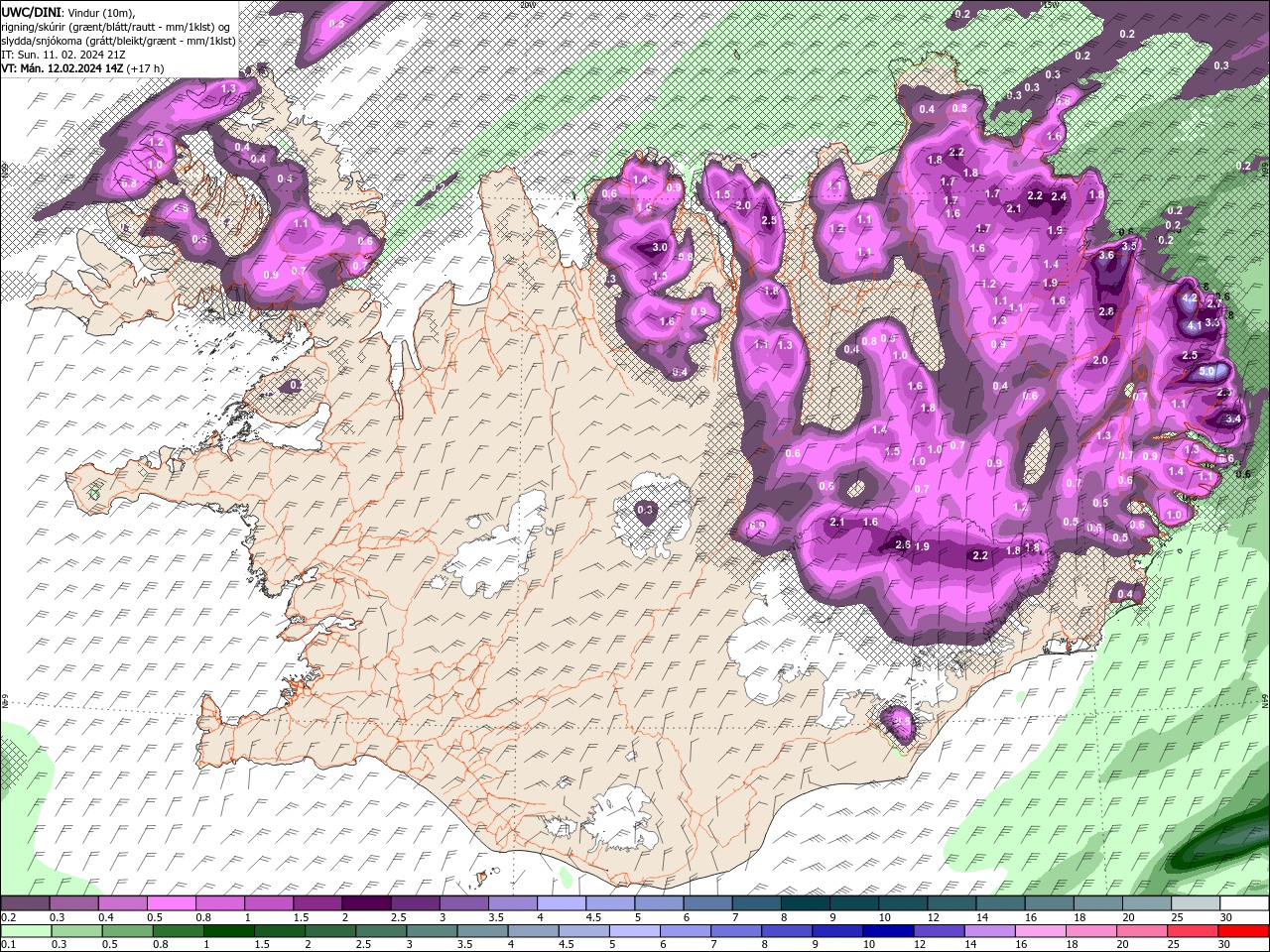Click the 0.1 label in lower legend row
This screenshot has height=952, width=1270.
point(9,944)
